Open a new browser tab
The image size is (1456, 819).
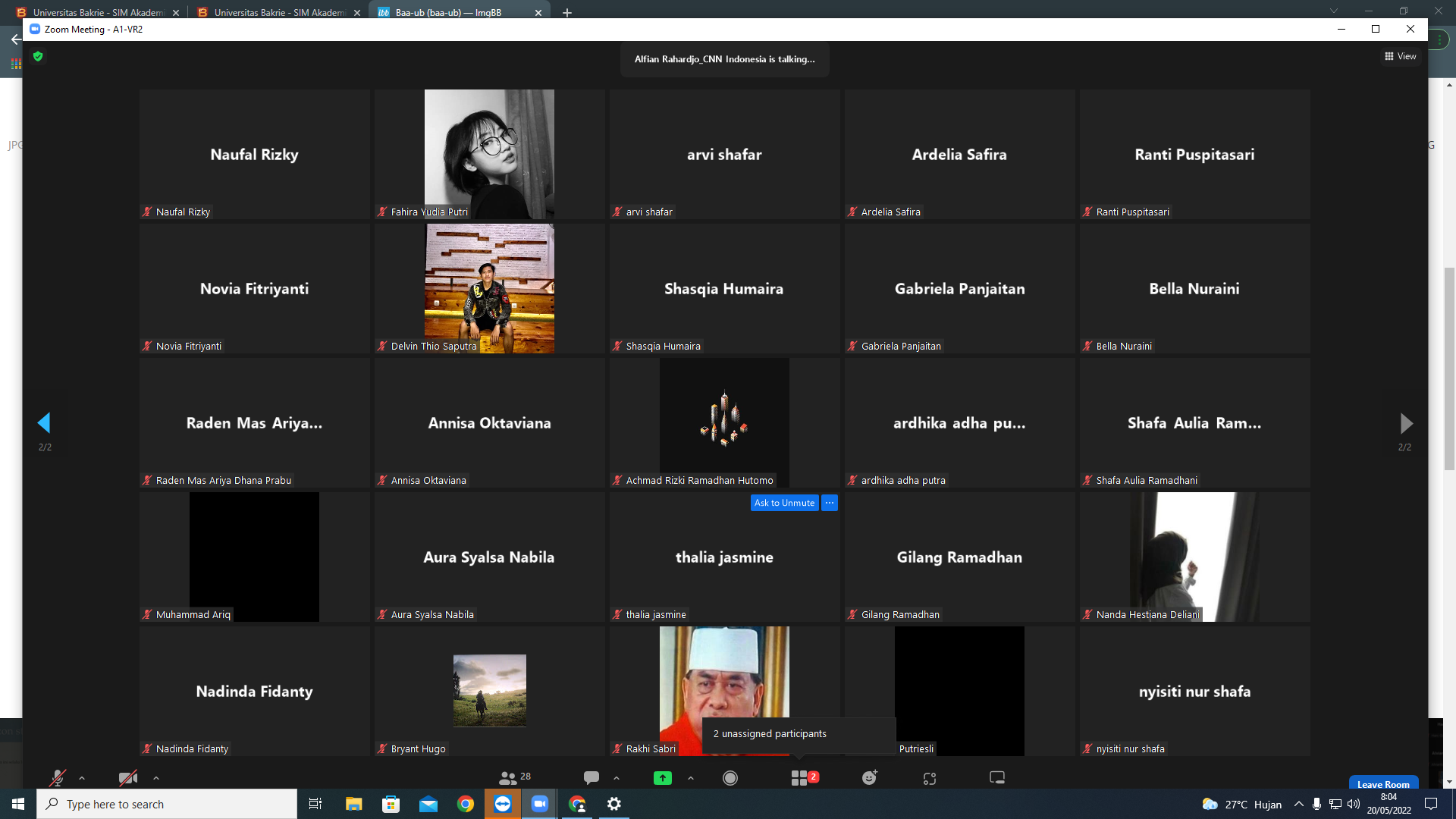566,13
